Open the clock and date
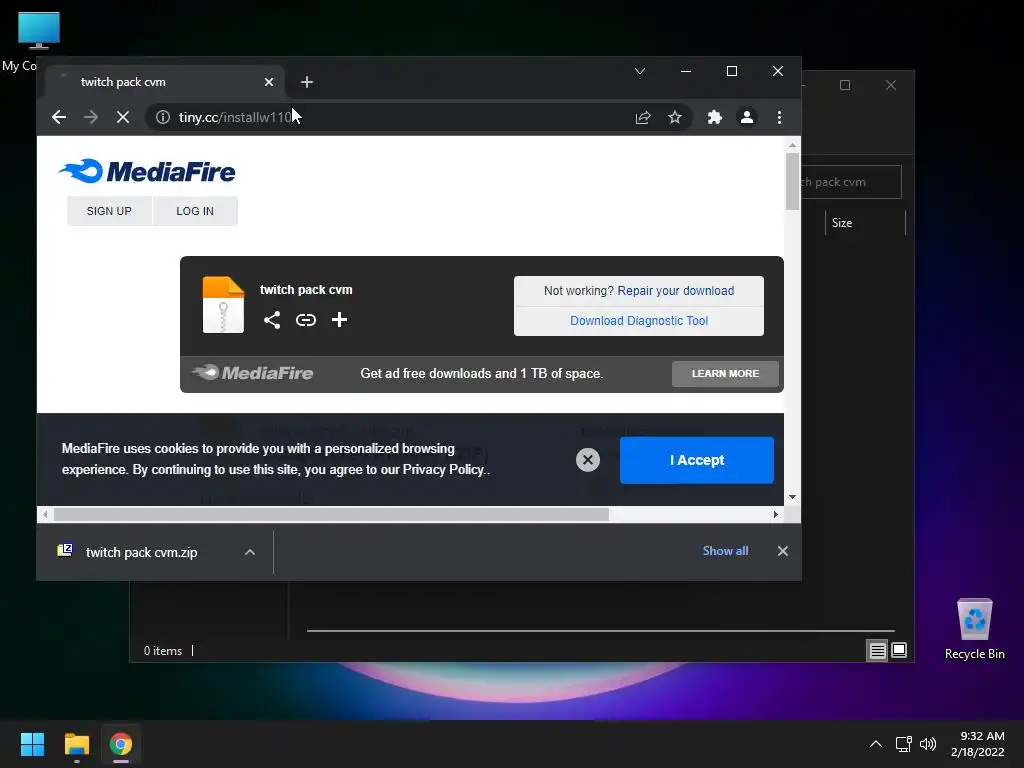Image resolution: width=1024 pixels, height=768 pixels. point(977,744)
